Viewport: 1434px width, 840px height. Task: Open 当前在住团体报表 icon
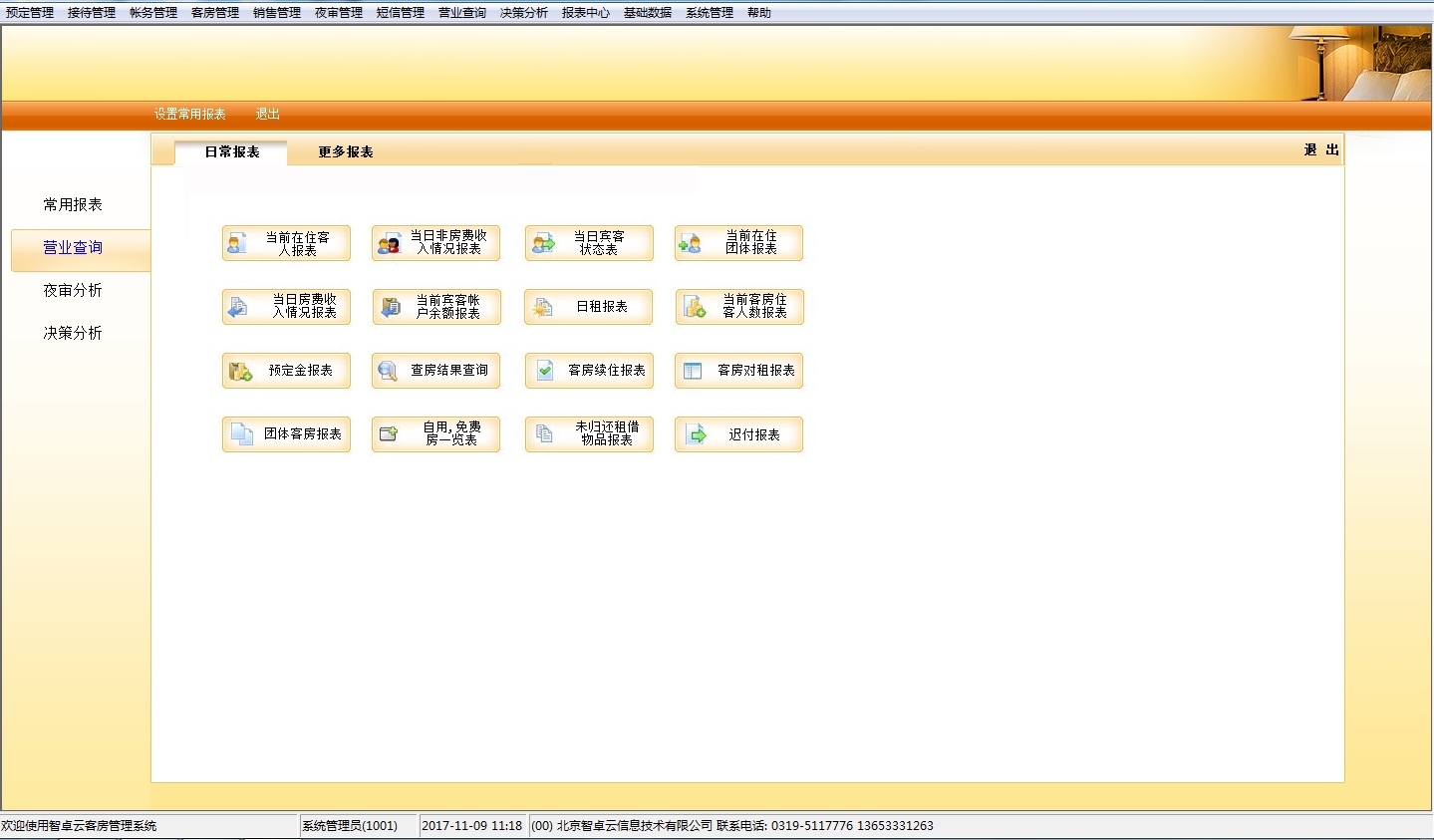(x=690, y=243)
